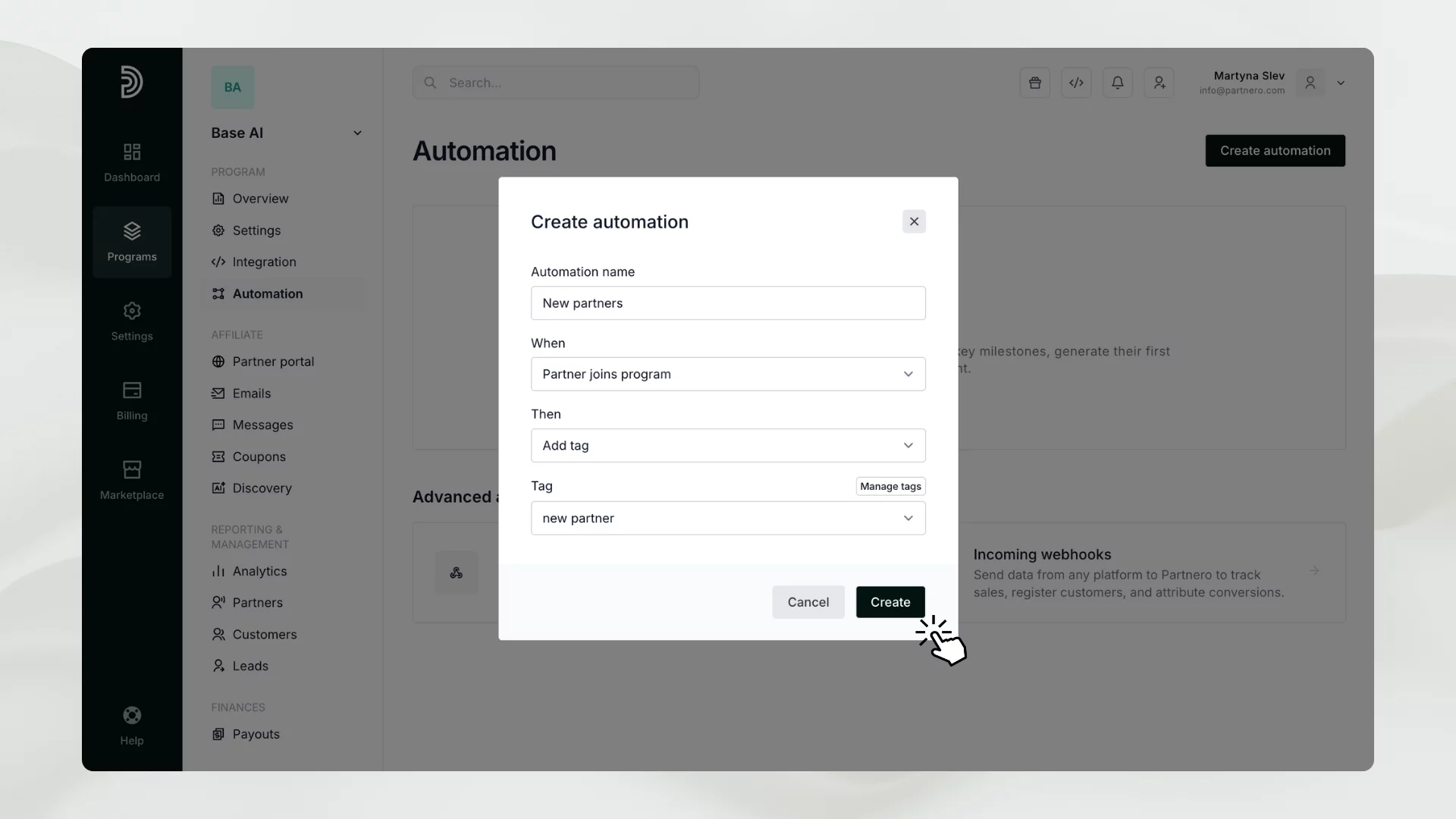Open notifications bell icon
This screenshot has height=819, width=1456.
[x=1117, y=83]
